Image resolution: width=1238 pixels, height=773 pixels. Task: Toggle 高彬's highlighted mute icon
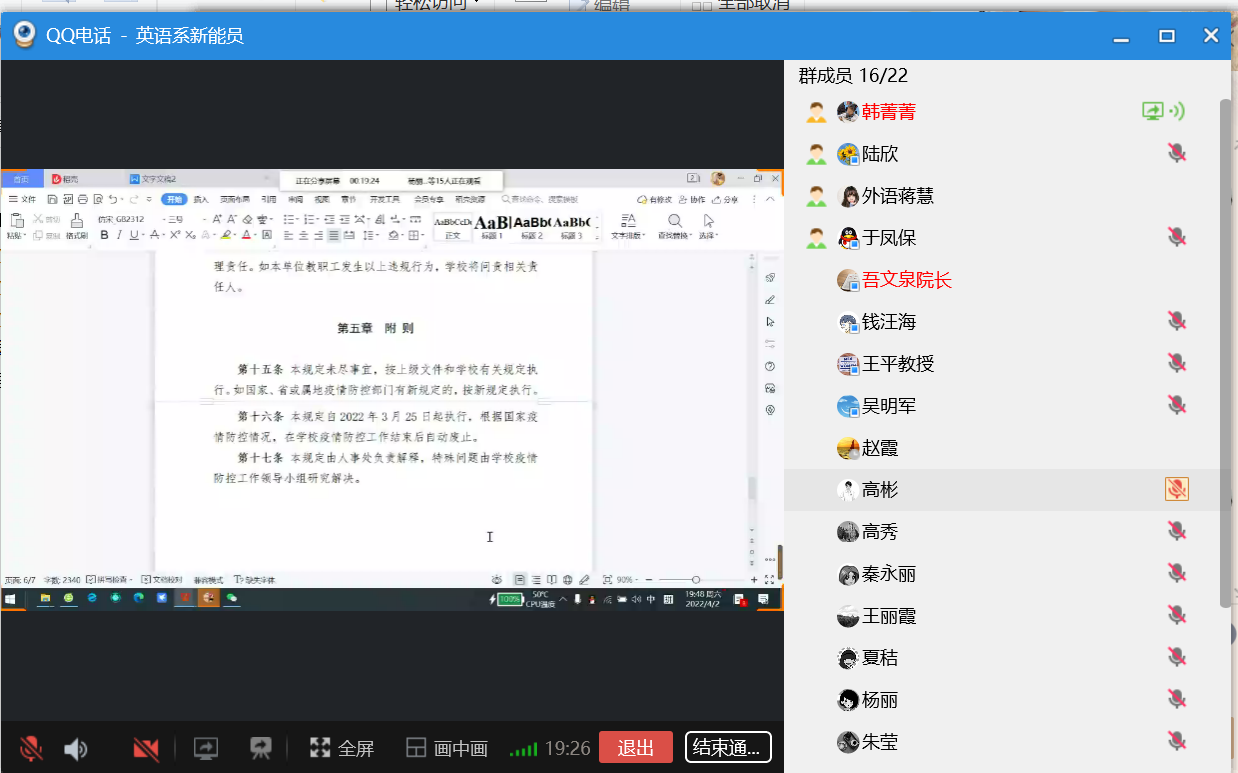pyautogui.click(x=1177, y=489)
